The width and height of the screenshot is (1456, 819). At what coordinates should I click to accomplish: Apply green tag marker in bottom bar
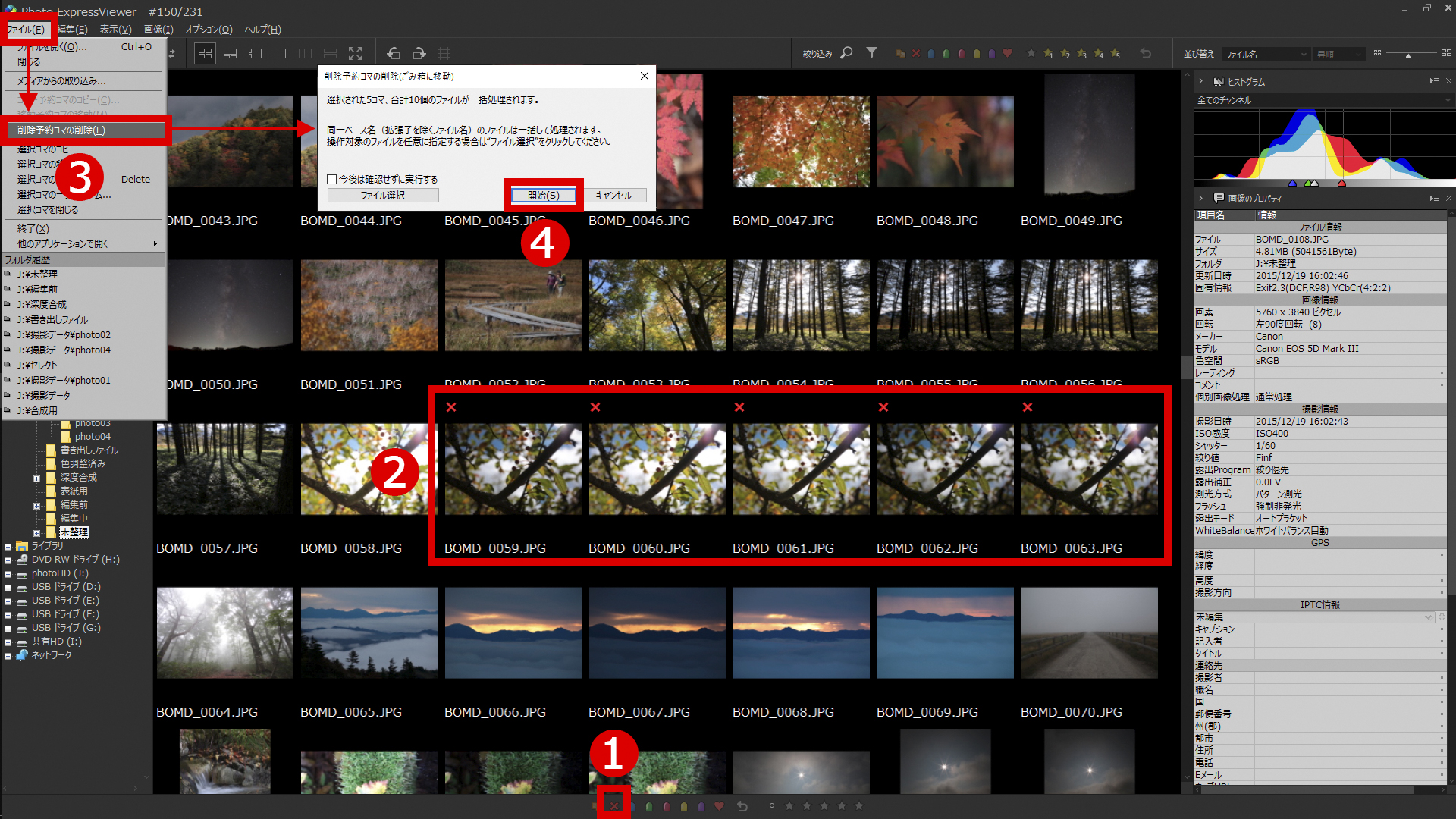[x=649, y=806]
